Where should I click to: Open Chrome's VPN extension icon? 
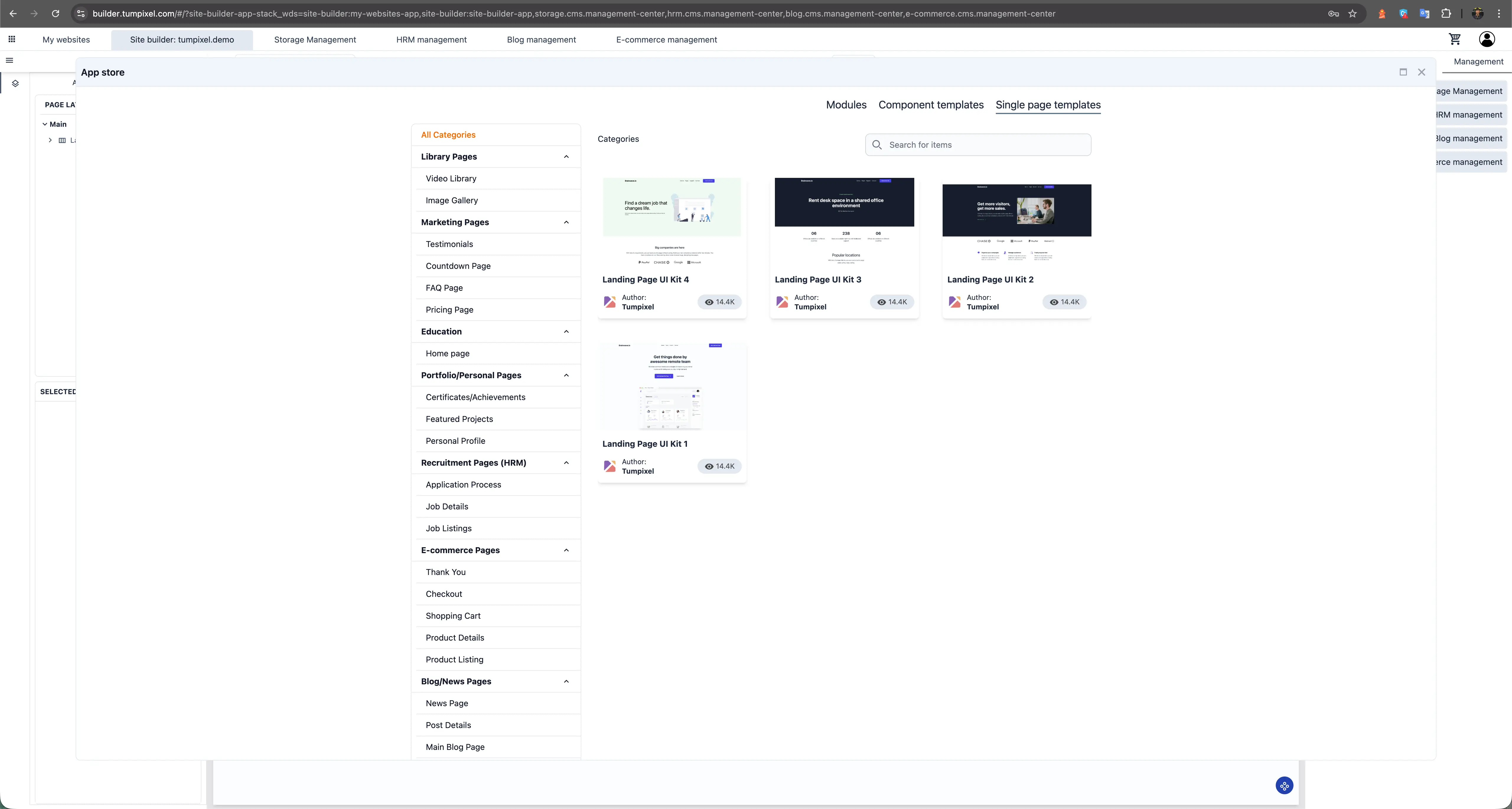tap(1404, 14)
